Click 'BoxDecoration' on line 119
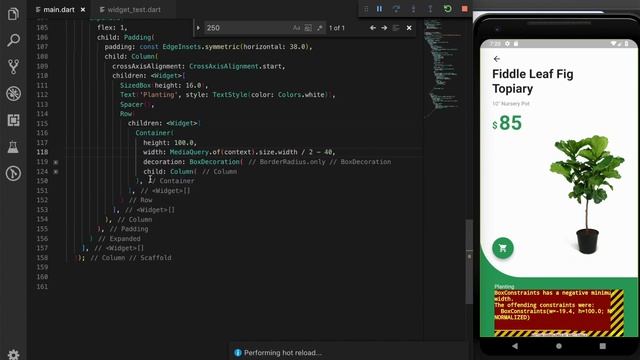 pos(214,162)
